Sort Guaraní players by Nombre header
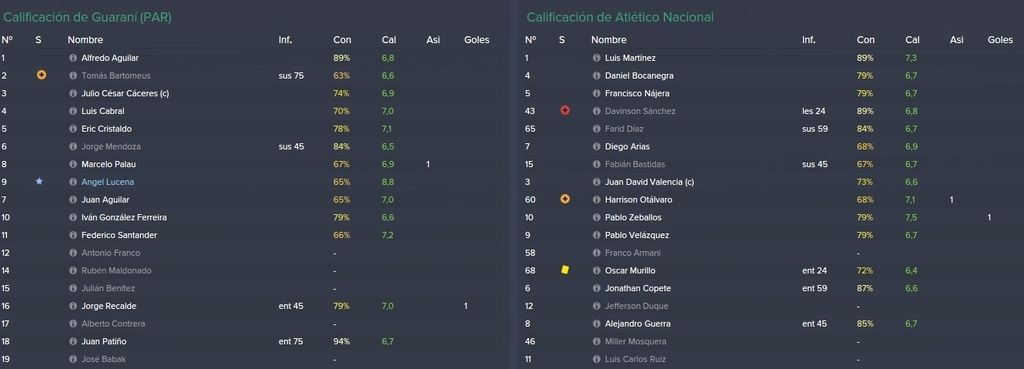This screenshot has height=369, width=1024. (x=86, y=40)
